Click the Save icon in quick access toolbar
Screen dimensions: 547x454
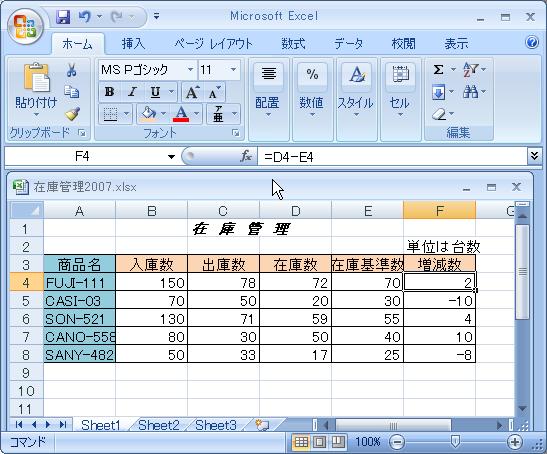tap(63, 16)
